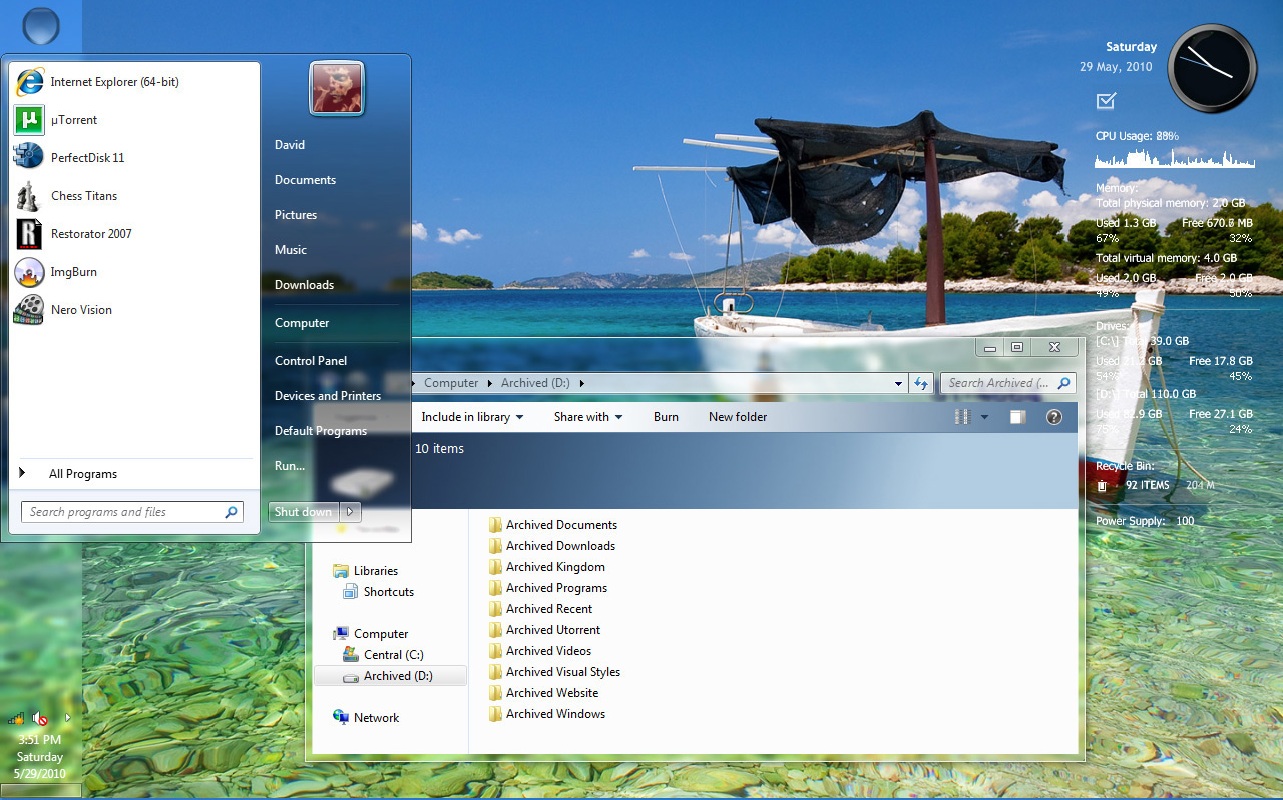
Task: Create a New folder in Archived (D:)
Action: (737, 417)
